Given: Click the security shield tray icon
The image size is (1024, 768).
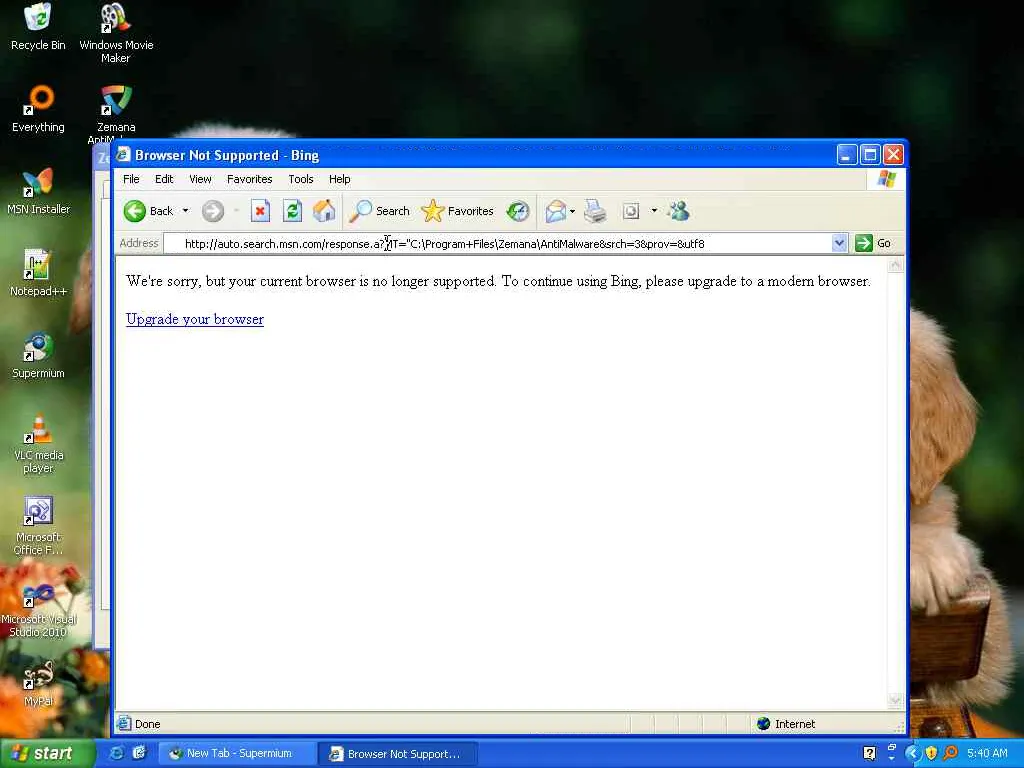Looking at the screenshot, I should pyautogui.click(x=931, y=753).
